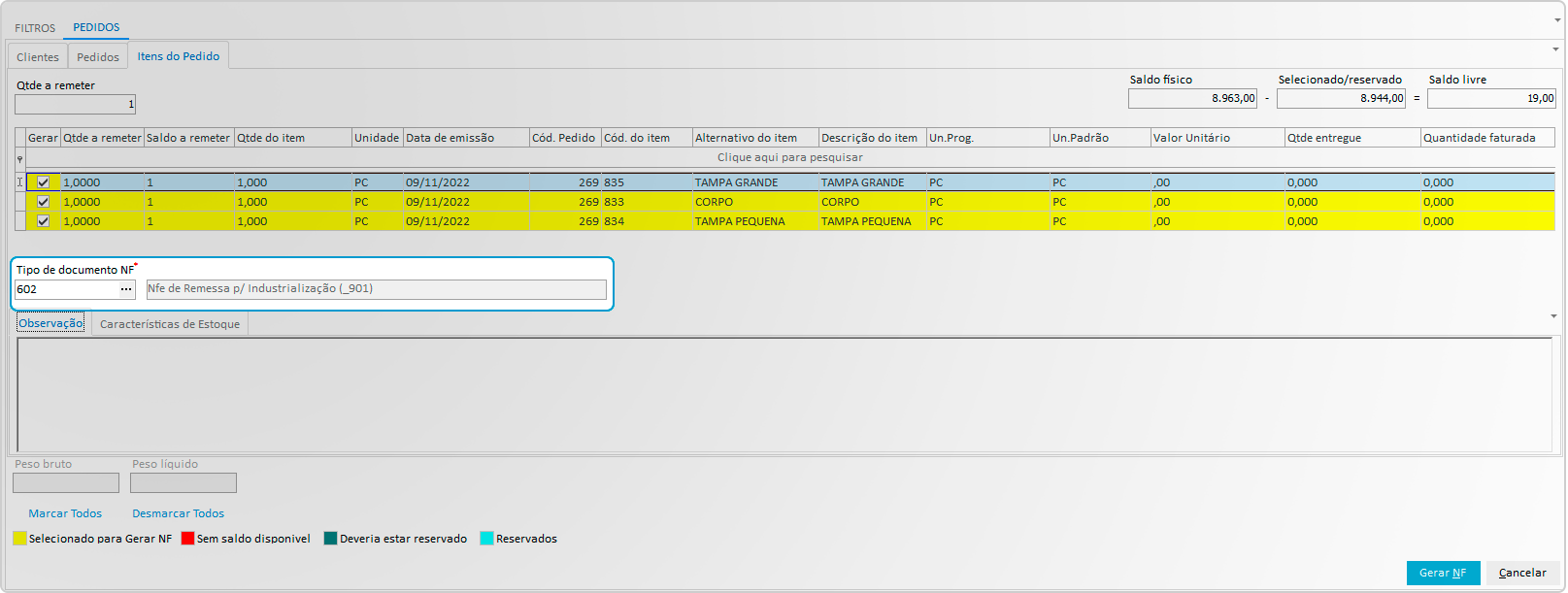The width and height of the screenshot is (1568, 593).
Task: Click the Desmarcar Todos link
Action: click(x=178, y=513)
